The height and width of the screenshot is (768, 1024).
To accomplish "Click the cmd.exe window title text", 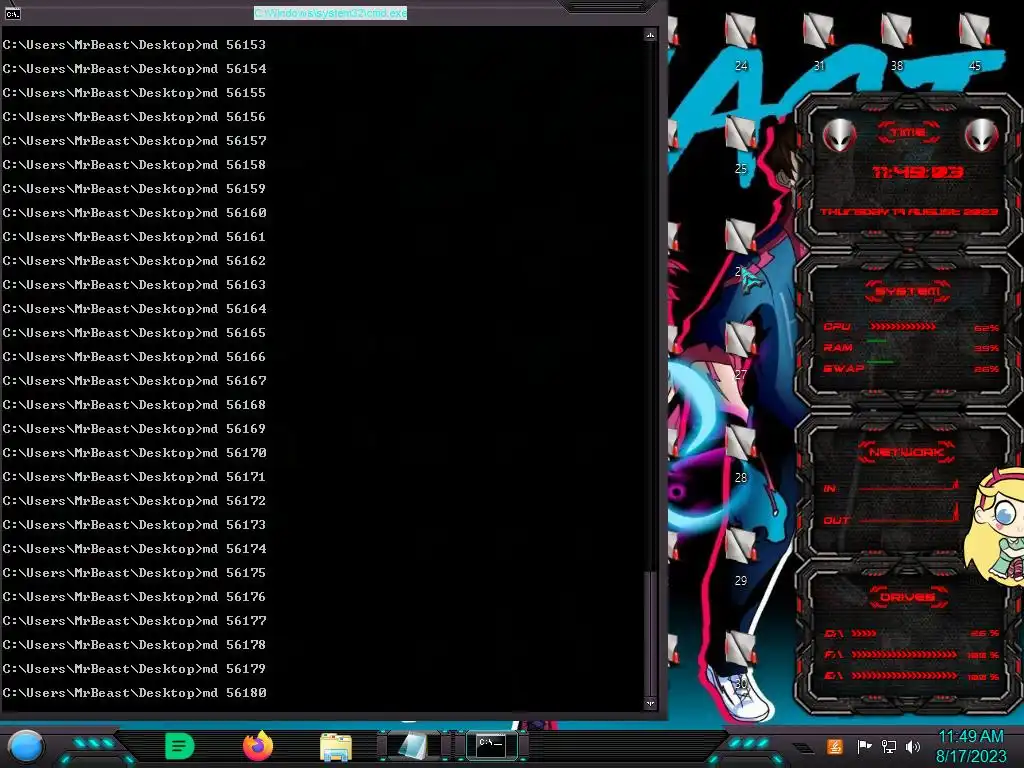I will [x=330, y=13].
